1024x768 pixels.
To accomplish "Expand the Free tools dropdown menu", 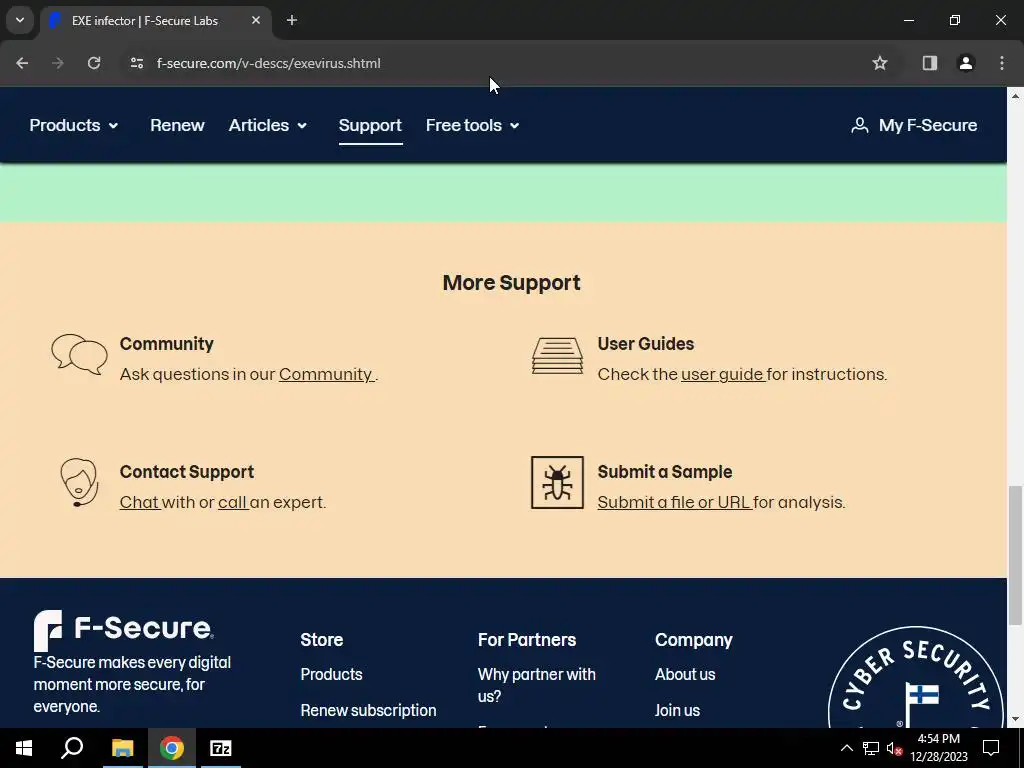I will (x=473, y=125).
